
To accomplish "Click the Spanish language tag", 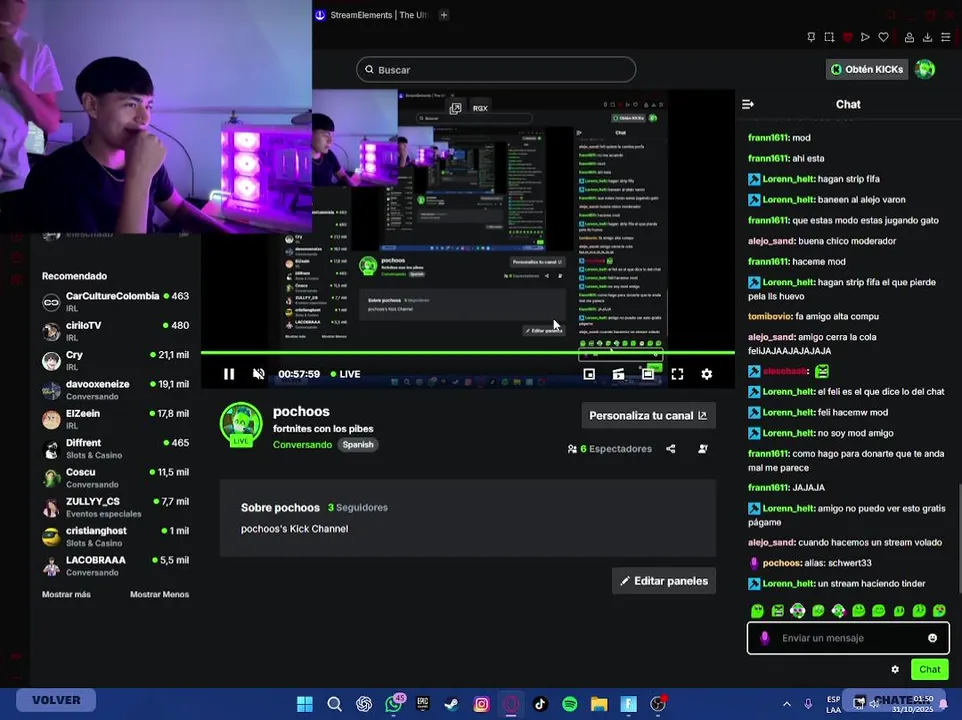I will tap(358, 445).
